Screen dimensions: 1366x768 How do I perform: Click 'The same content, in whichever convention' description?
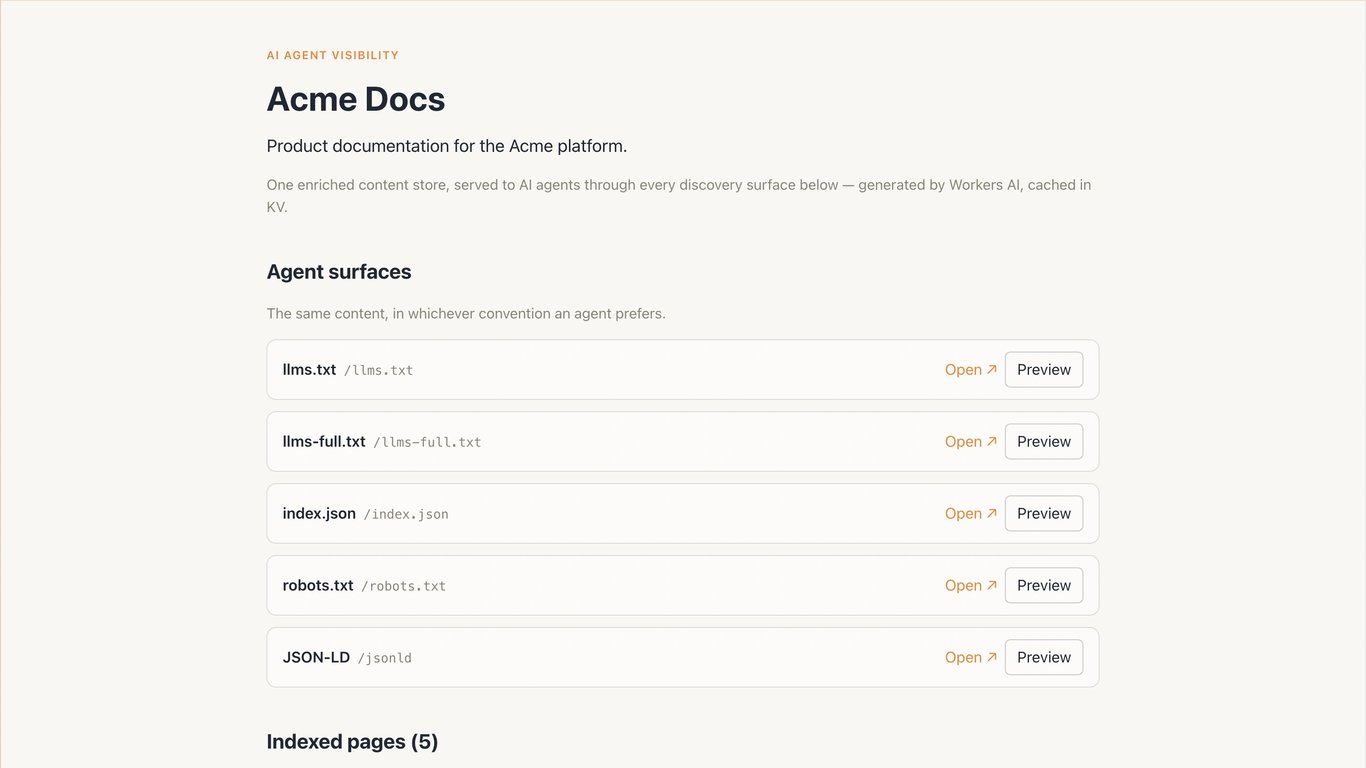[466, 314]
